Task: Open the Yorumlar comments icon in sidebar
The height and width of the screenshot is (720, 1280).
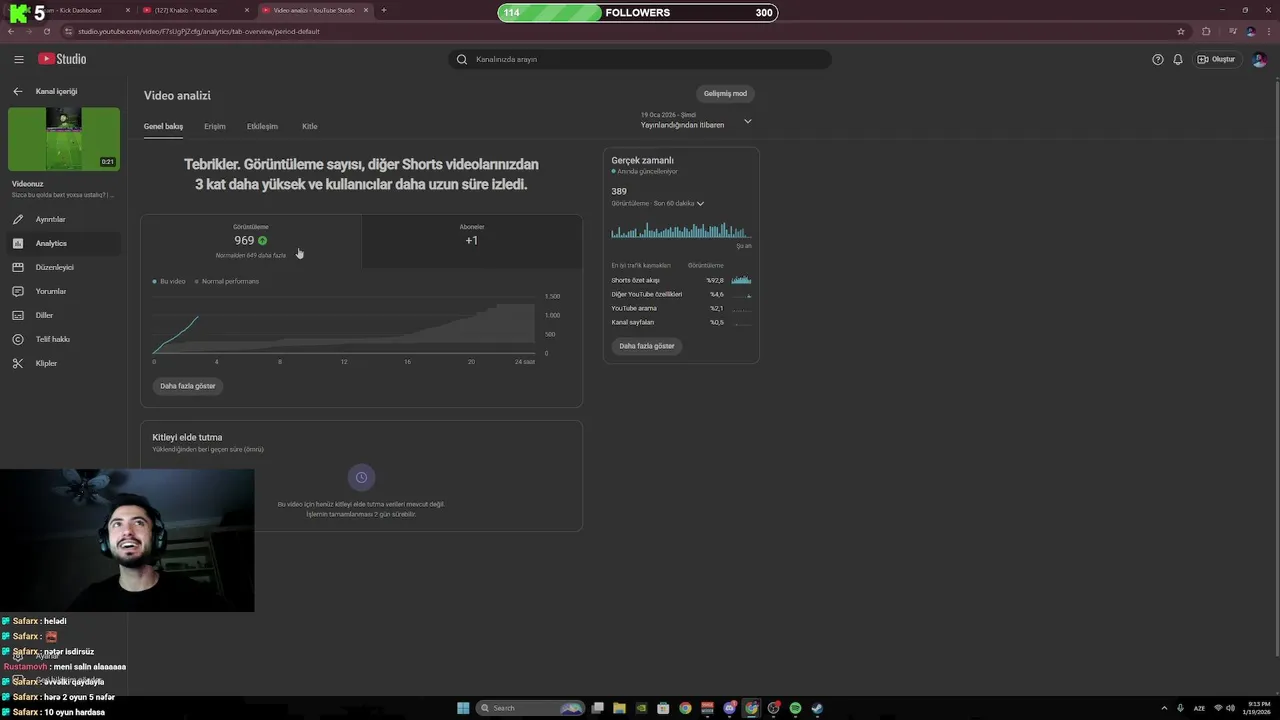Action: [17, 291]
